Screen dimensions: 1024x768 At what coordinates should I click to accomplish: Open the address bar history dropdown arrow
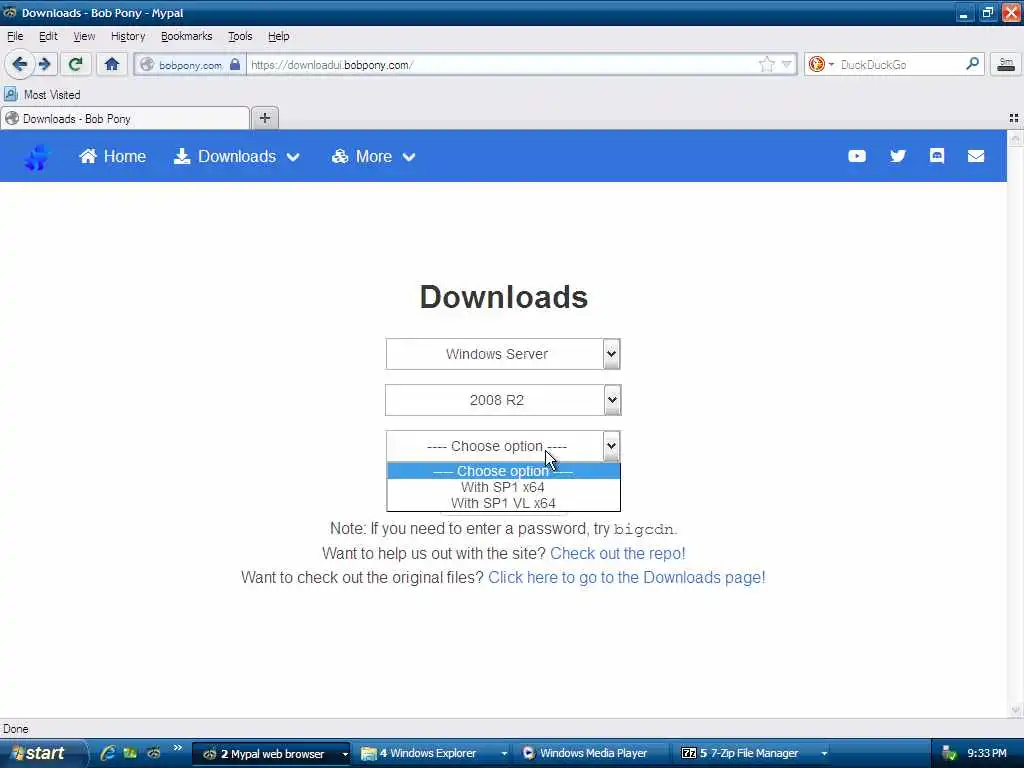787,64
